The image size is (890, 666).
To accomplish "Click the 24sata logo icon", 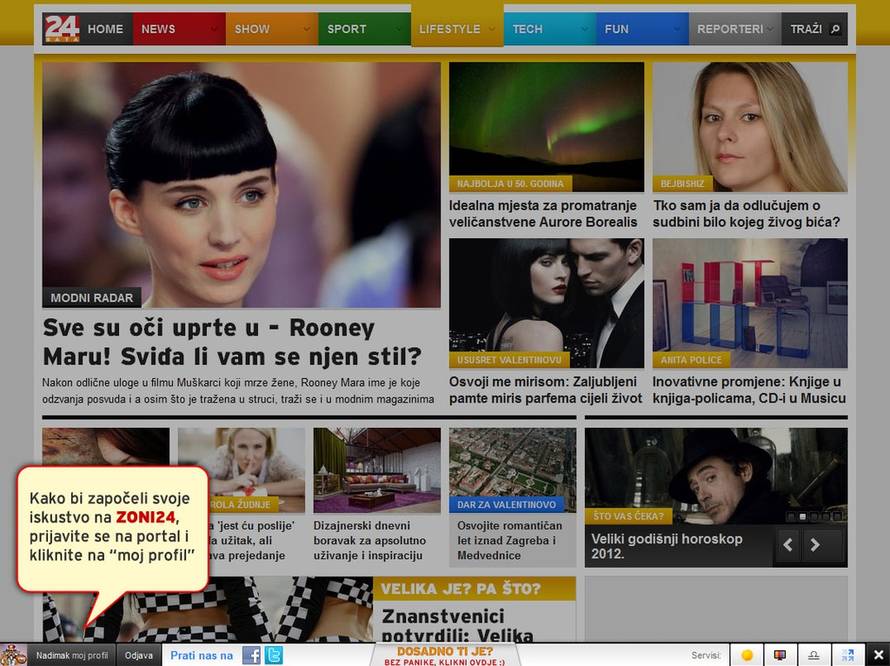I will point(61,29).
